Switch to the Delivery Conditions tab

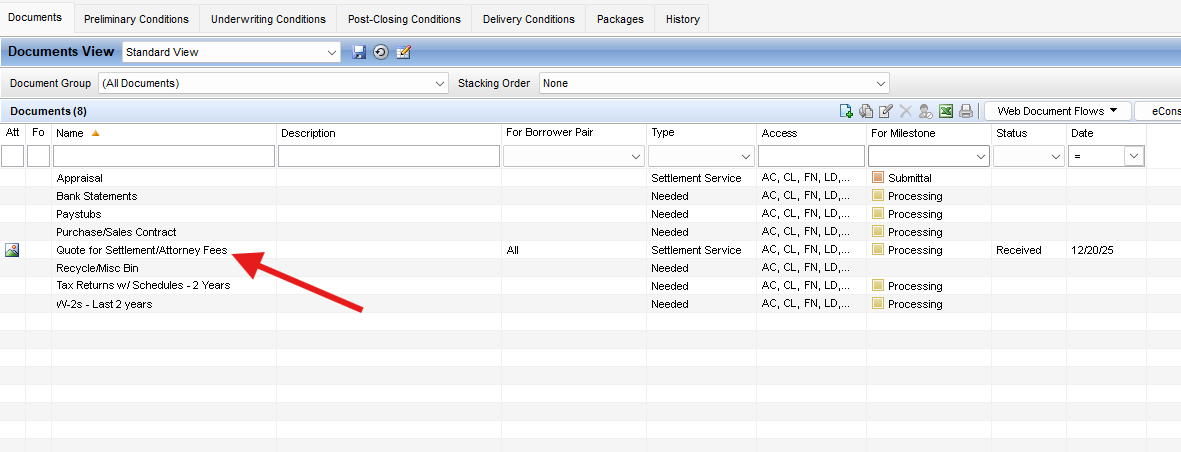click(529, 20)
